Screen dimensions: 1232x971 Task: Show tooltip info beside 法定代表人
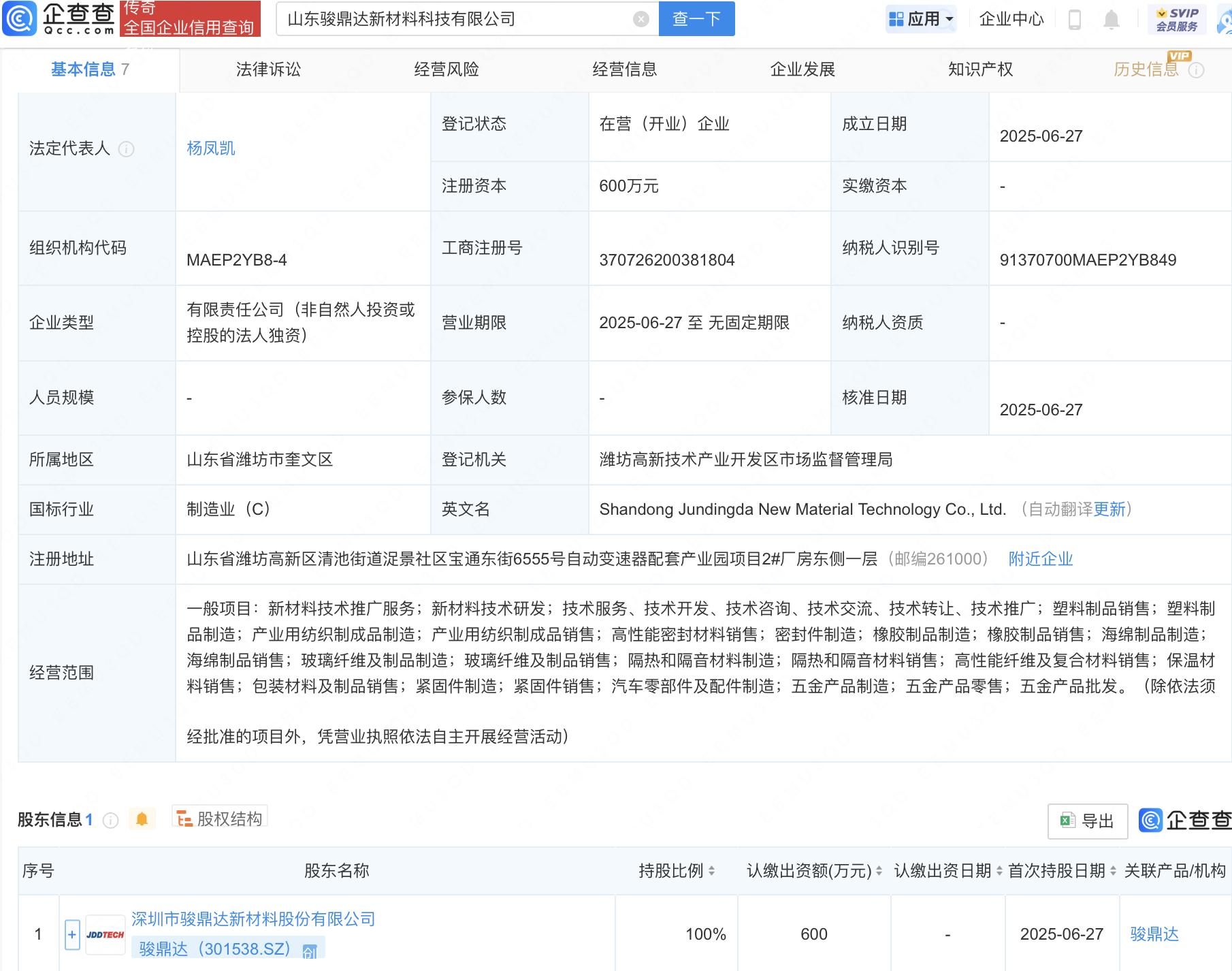click(127, 150)
